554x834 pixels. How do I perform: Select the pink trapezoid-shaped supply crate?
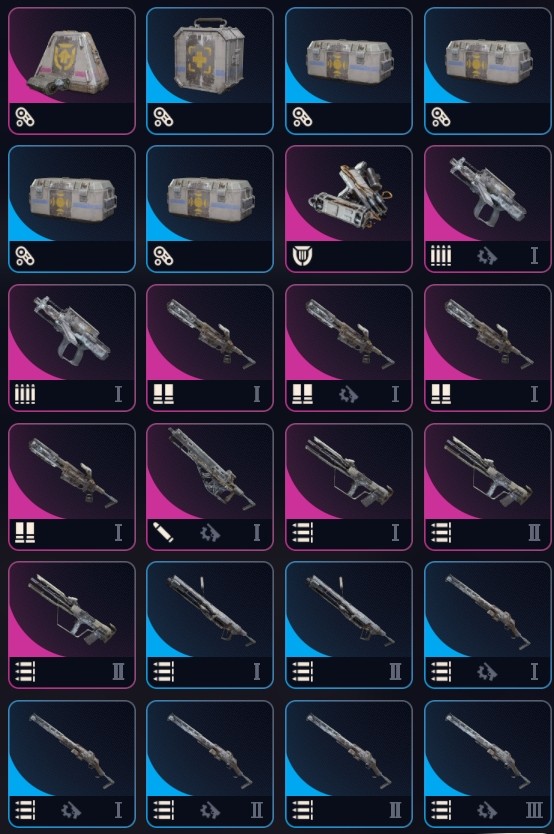click(72, 71)
